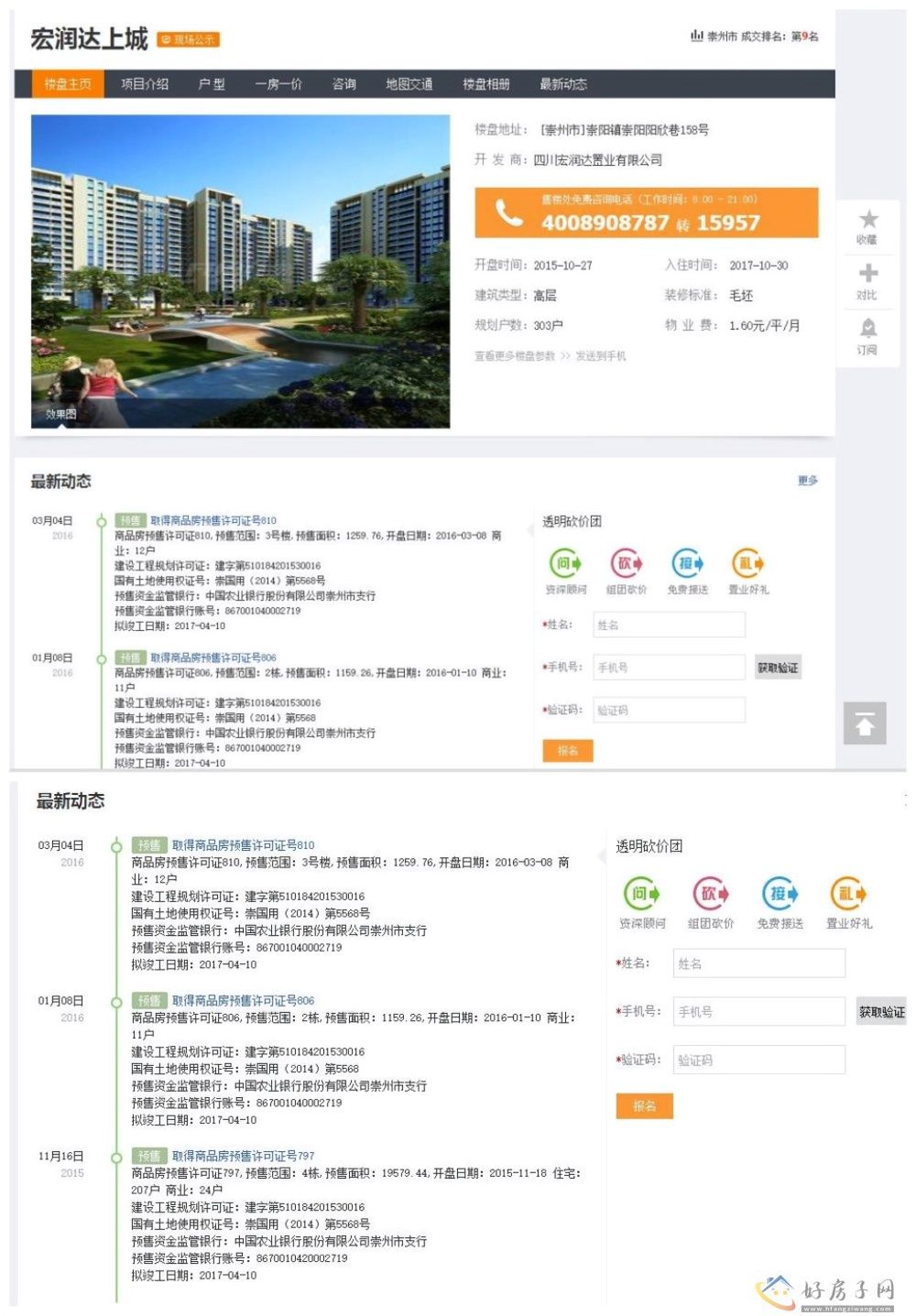Click the 收藏 star icon
The width and height of the screenshot is (916, 1316).
pyautogui.click(x=867, y=220)
